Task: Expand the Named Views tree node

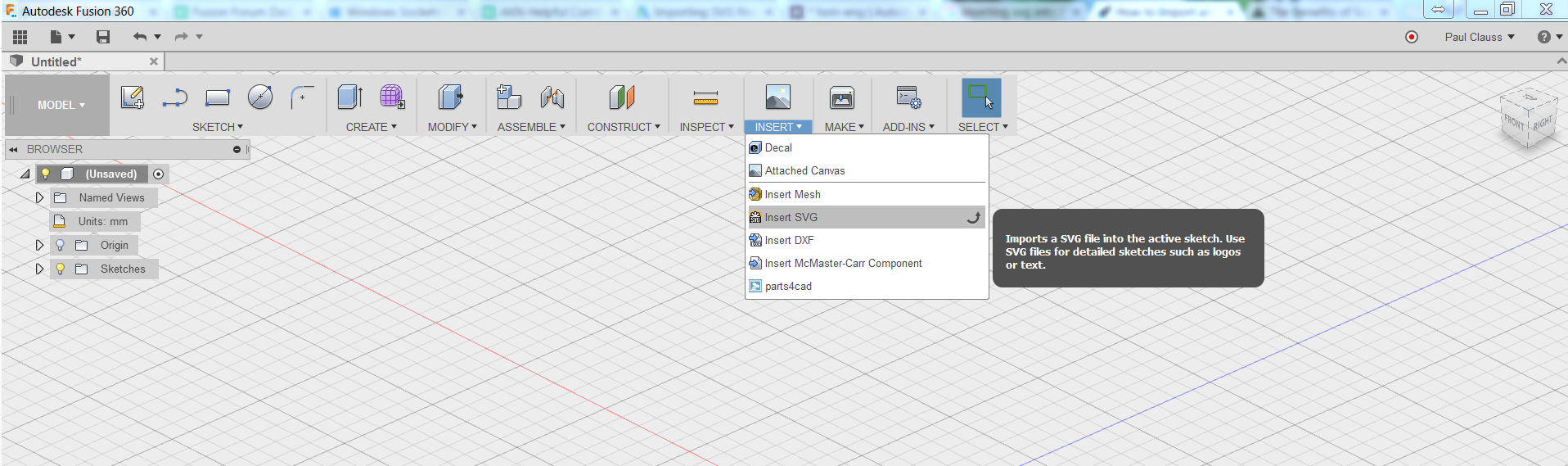Action: (39, 197)
